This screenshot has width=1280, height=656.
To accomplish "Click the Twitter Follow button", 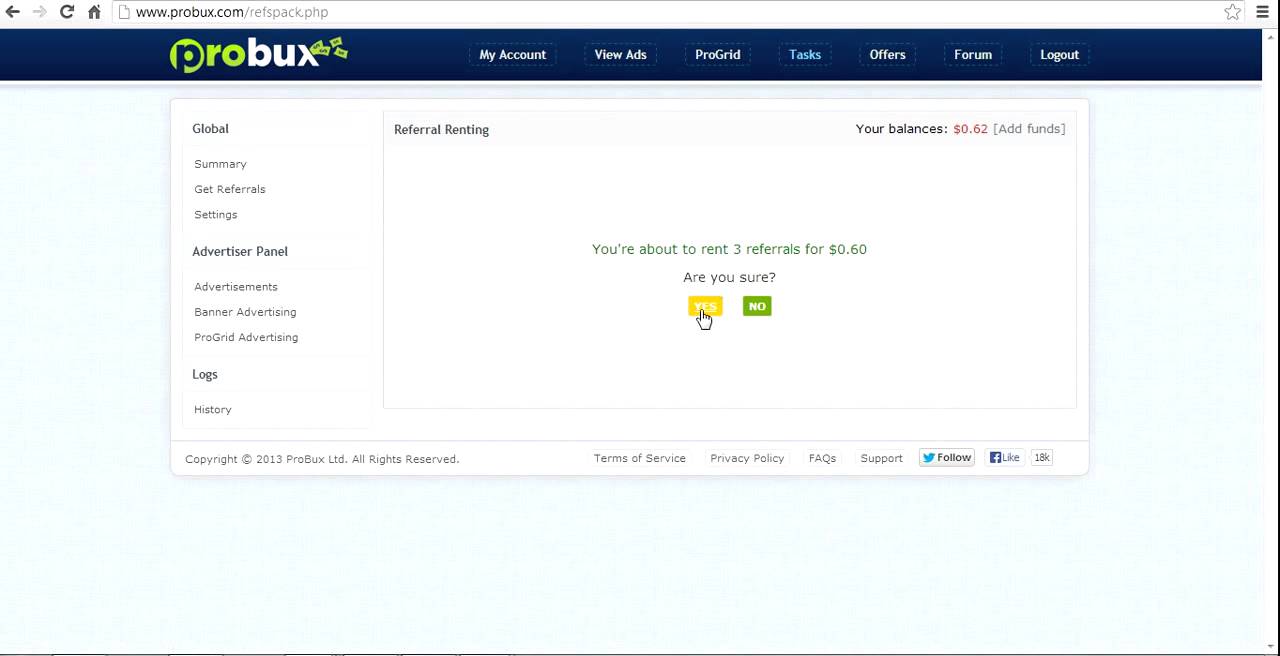I will (x=947, y=458).
